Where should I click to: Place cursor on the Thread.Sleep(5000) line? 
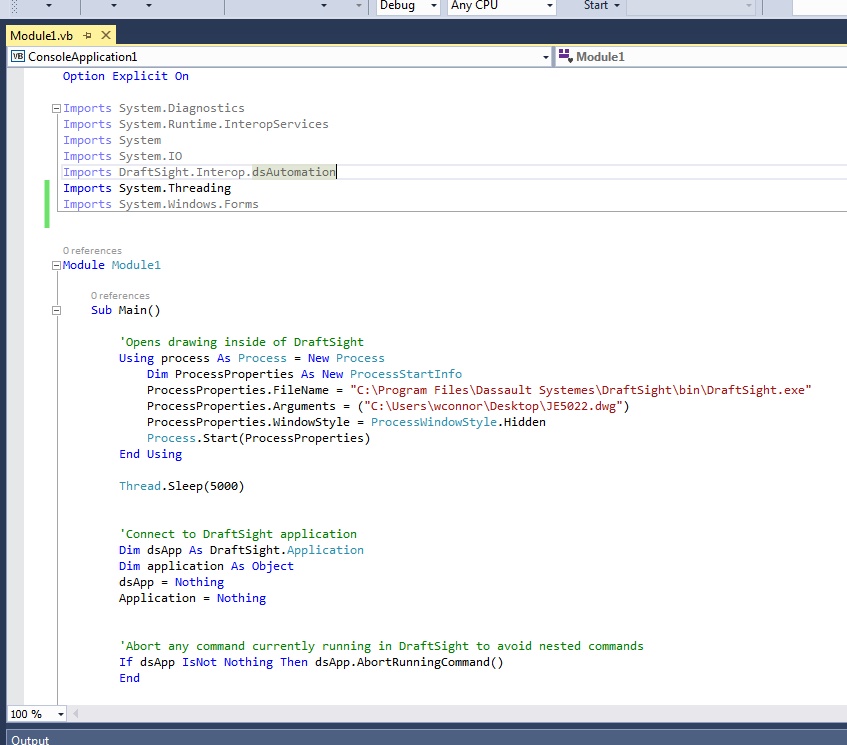[181, 486]
